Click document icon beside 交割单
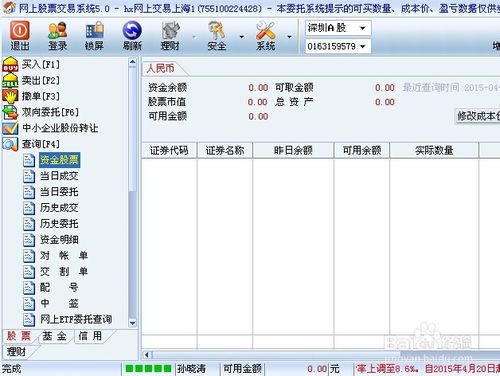 (x=29, y=272)
